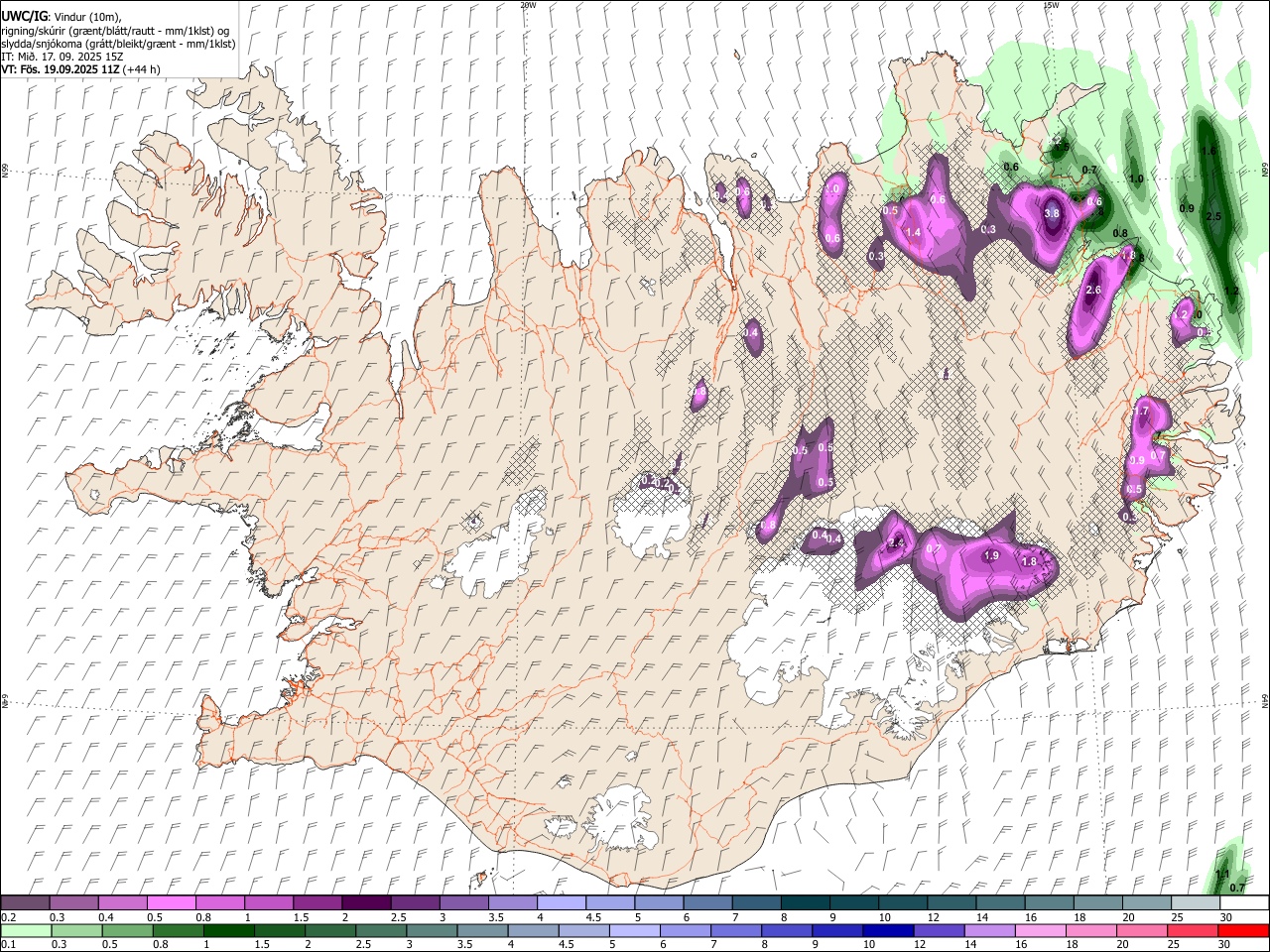Screen dimensions: 1270x952
Task: Click the 20W longitude label at top
Action: [x=529, y=5]
